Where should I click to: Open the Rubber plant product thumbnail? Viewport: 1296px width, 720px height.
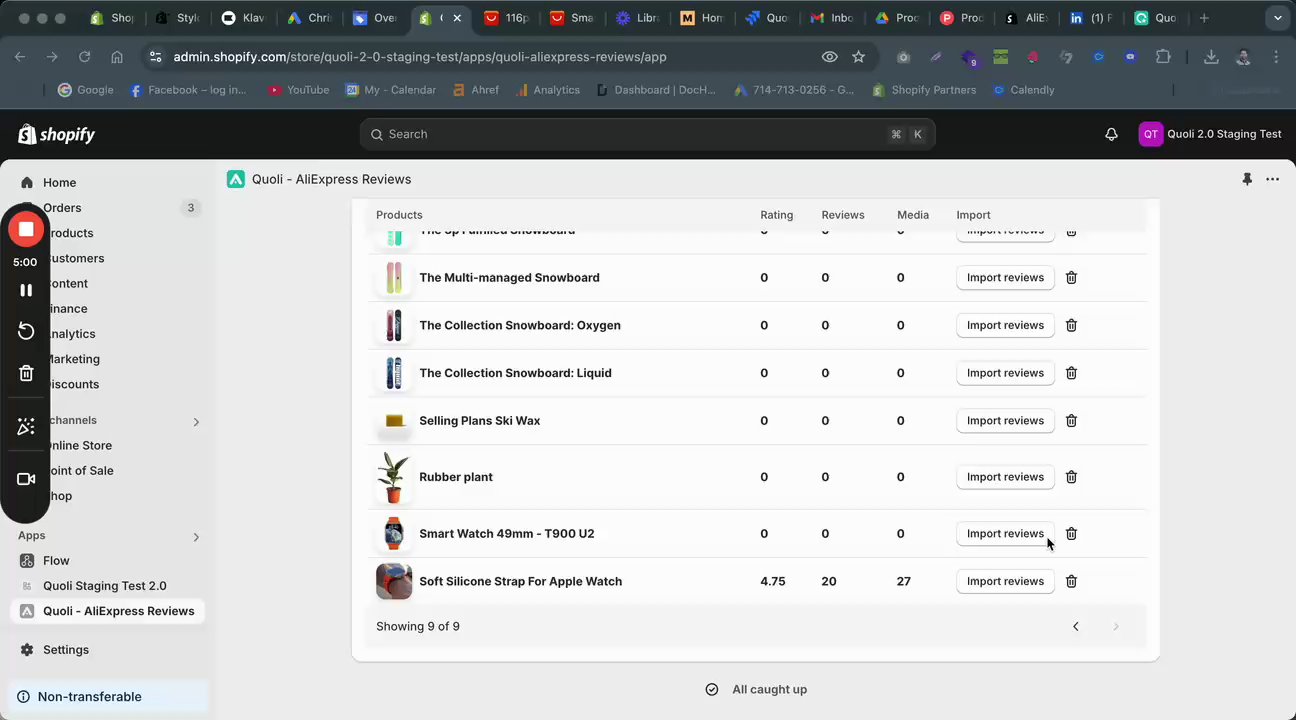pos(394,477)
